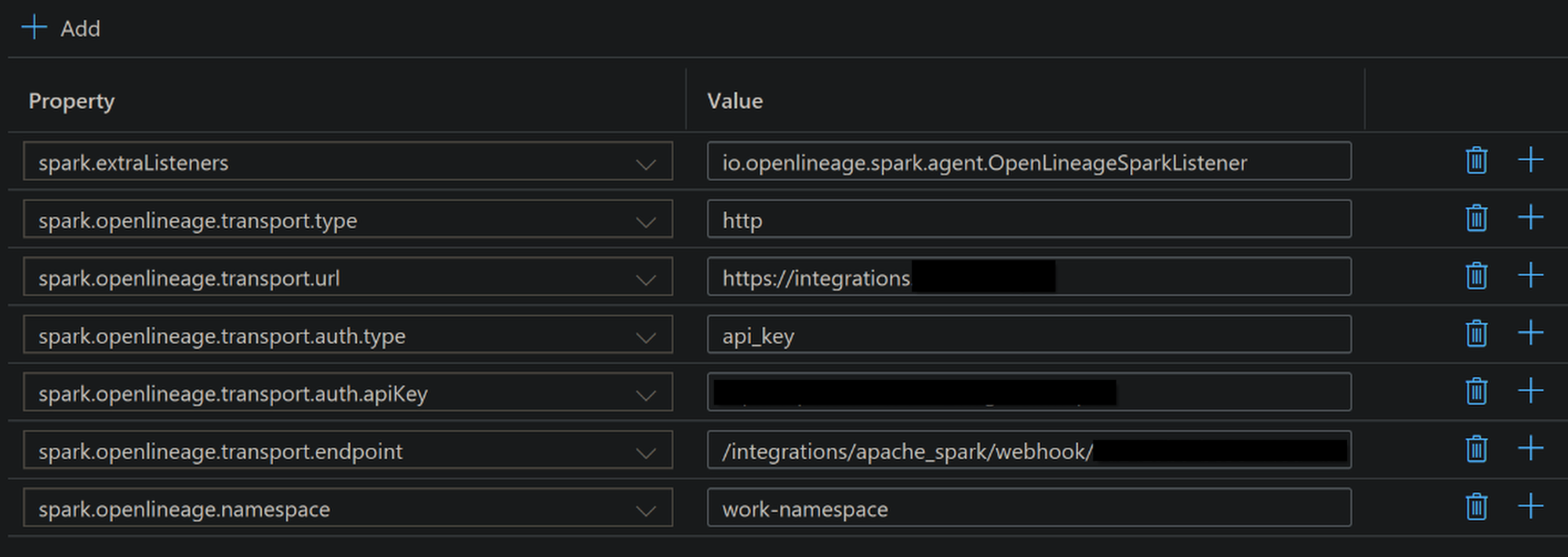Click trash icon for transport.url row

pos(1476,276)
